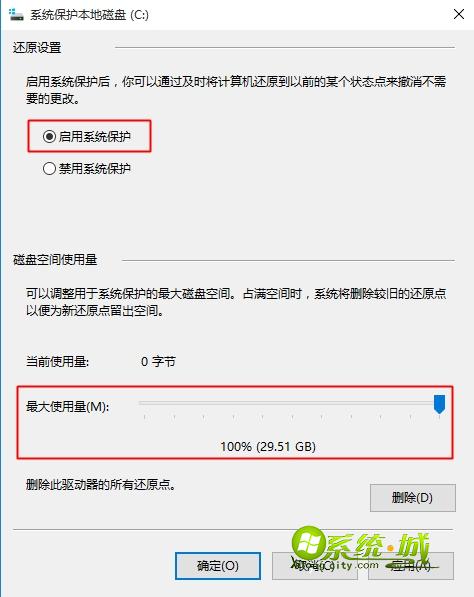Select the 启用系统保护 radio button
Image resolution: width=474 pixels, height=597 pixels.
(x=49, y=136)
